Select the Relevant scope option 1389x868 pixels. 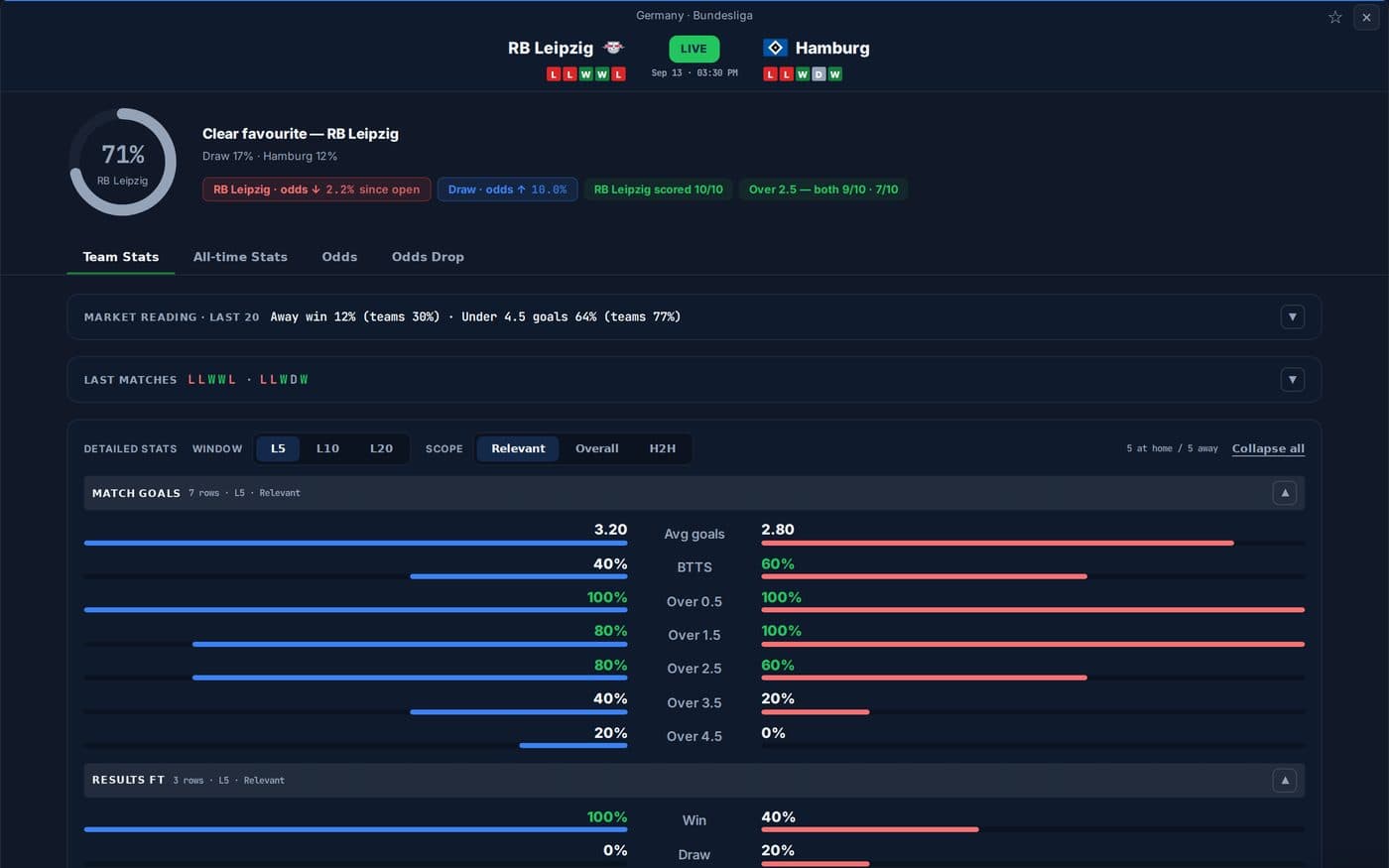coord(518,449)
